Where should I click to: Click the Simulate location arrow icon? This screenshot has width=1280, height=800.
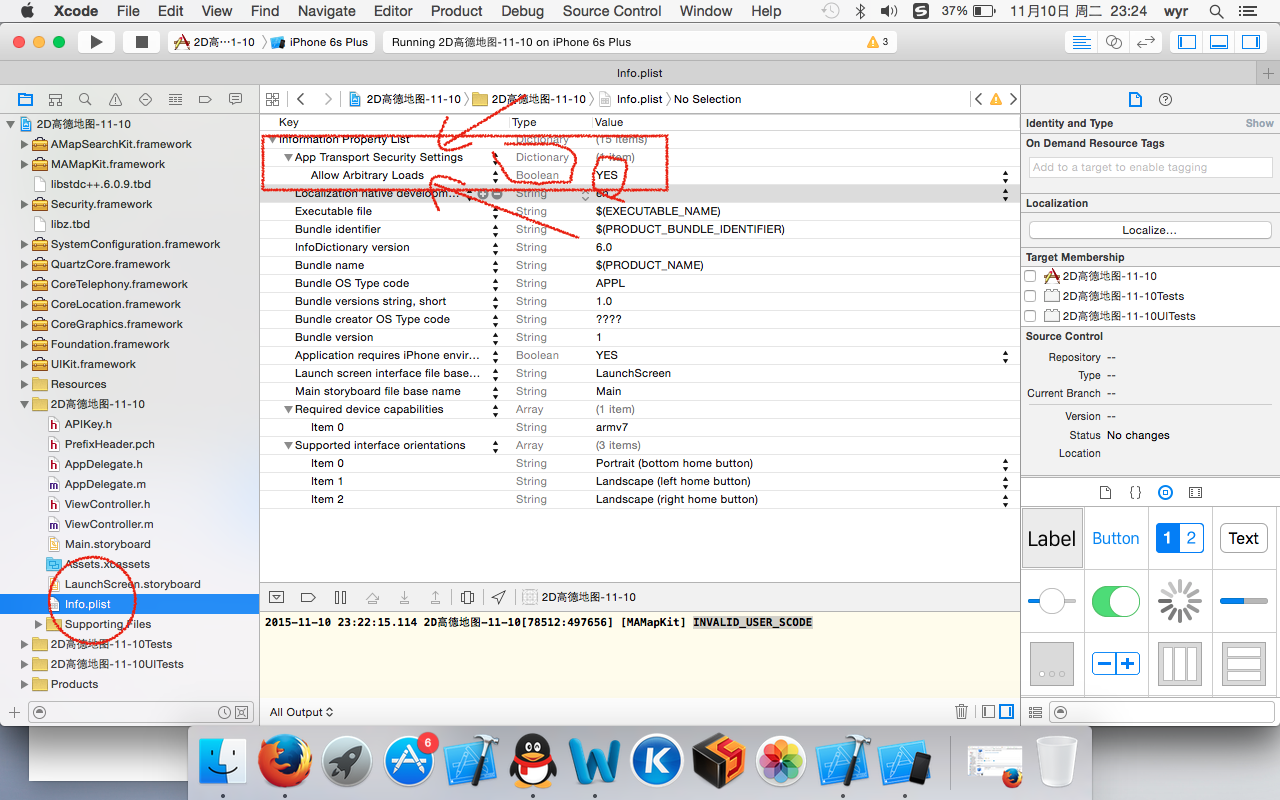coord(498,597)
